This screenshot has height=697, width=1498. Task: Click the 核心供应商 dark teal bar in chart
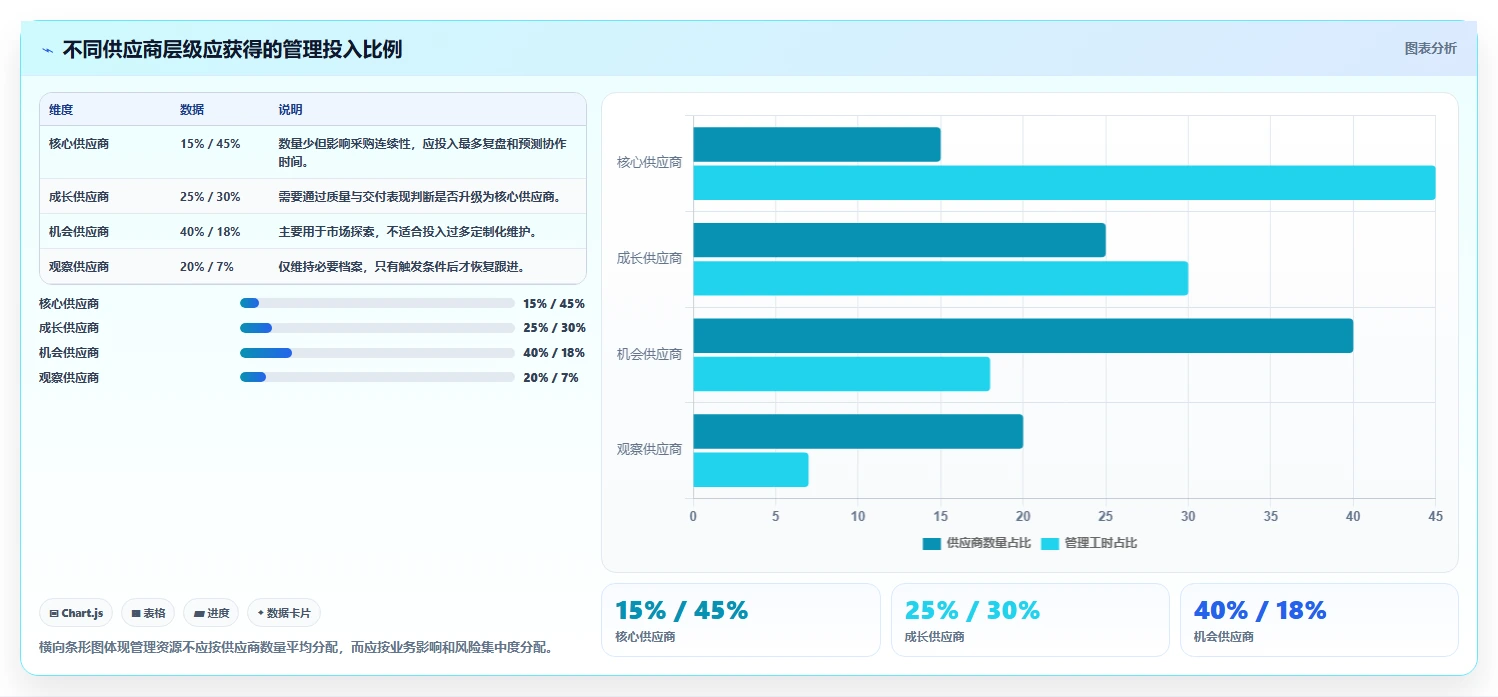816,144
